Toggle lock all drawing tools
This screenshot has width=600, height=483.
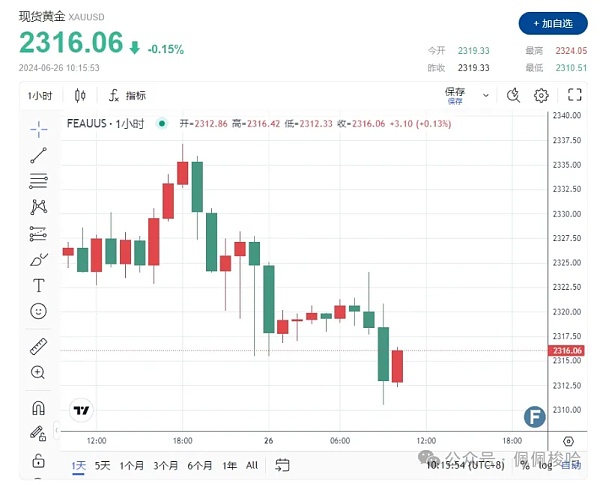point(38,460)
